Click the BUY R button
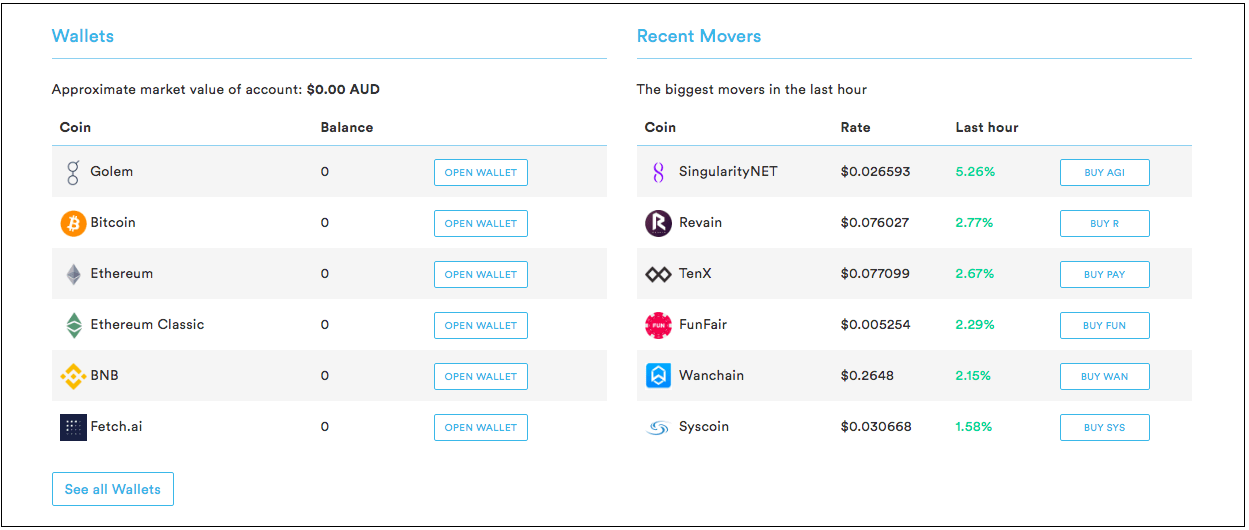The image size is (1249, 530). [x=1105, y=223]
